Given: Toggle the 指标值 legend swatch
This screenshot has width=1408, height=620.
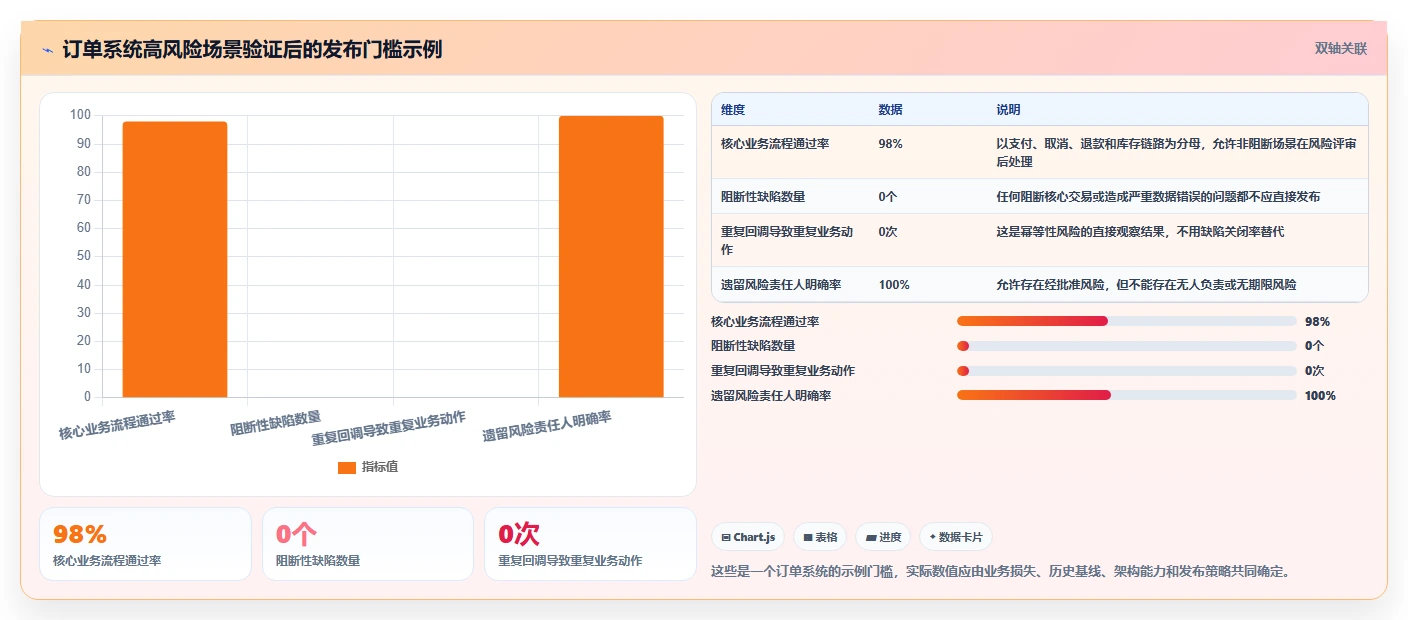Looking at the screenshot, I should pyautogui.click(x=347, y=467).
